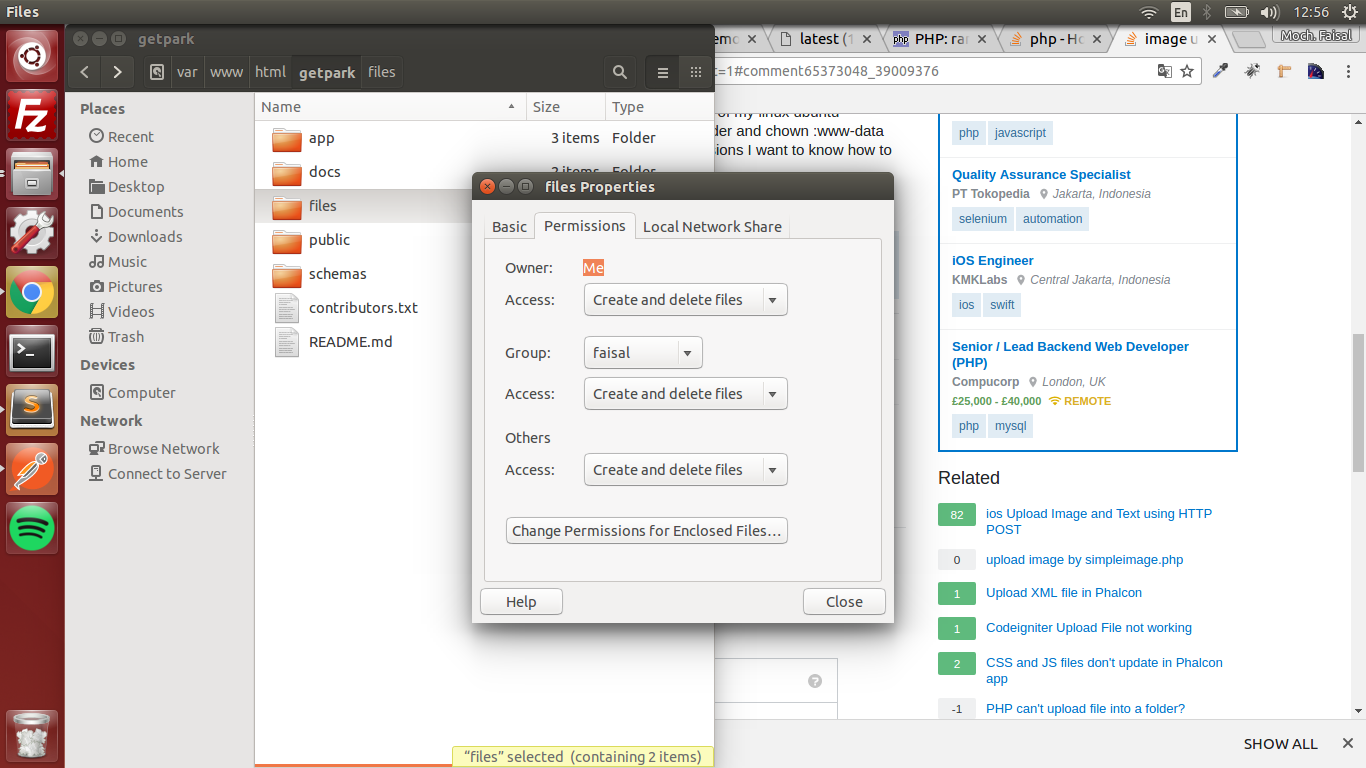
Task: Open the Local Network Share tab
Action: [712, 227]
